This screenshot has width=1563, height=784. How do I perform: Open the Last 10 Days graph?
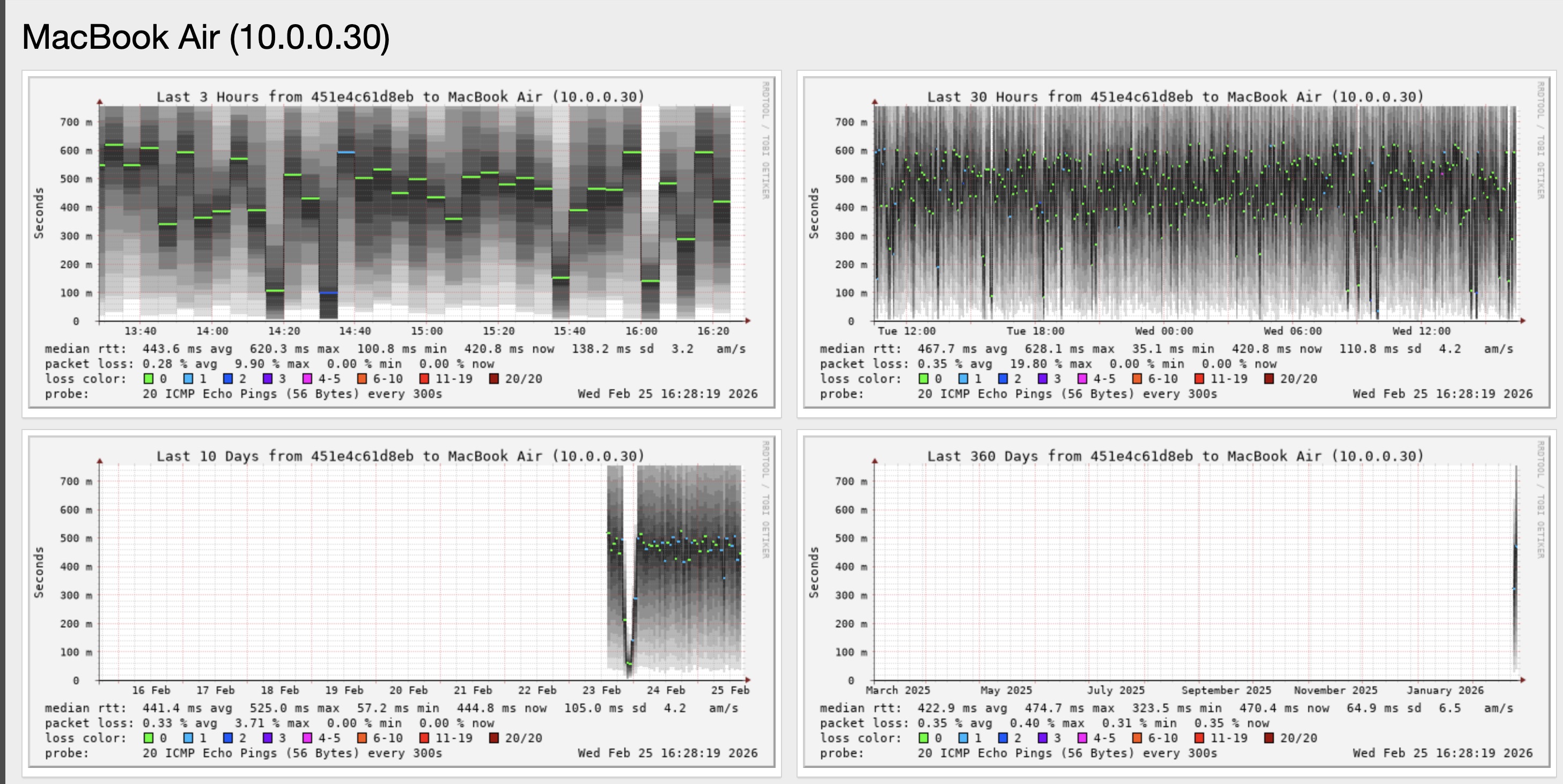tap(401, 572)
